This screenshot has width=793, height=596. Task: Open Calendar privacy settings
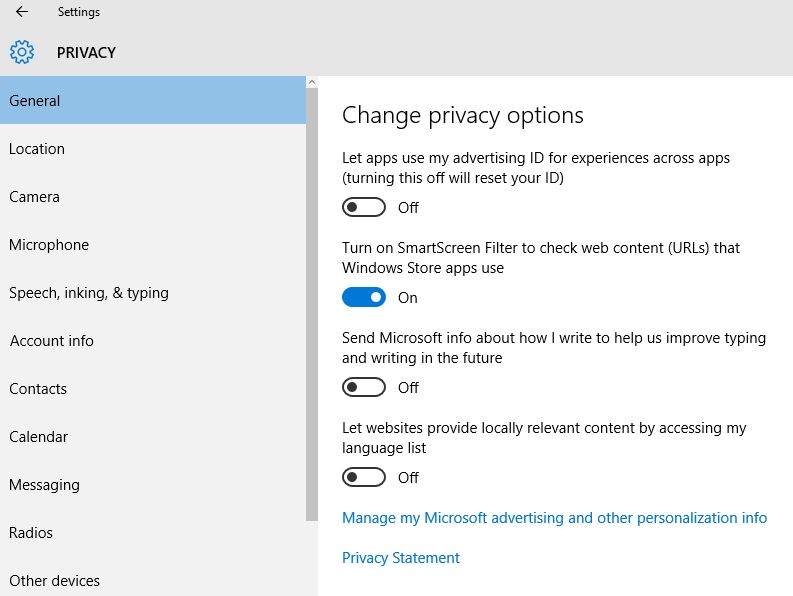(x=153, y=437)
